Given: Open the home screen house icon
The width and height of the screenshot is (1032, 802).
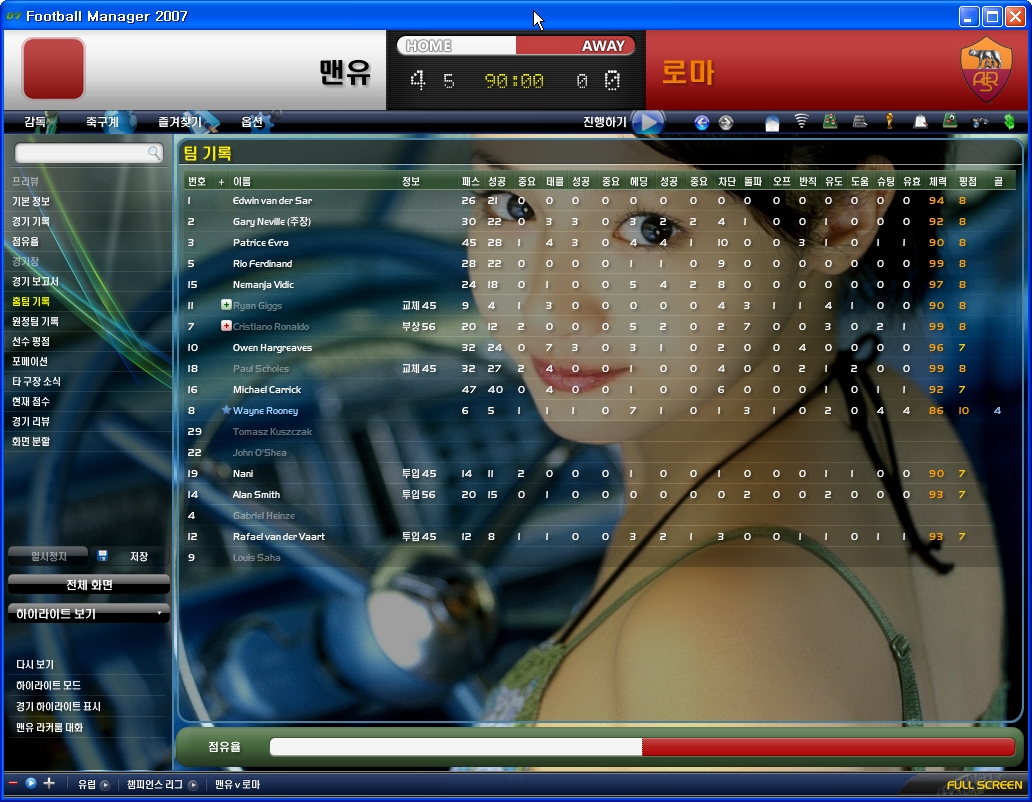Looking at the screenshot, I should point(772,122).
